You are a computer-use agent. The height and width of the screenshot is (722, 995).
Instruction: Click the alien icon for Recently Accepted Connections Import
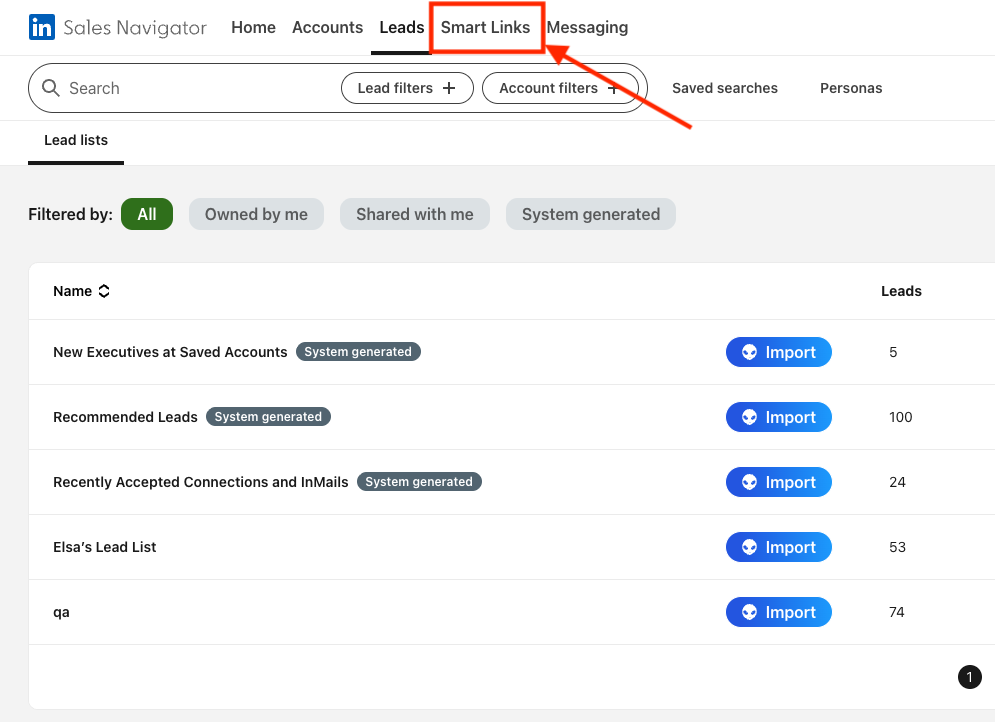click(749, 482)
